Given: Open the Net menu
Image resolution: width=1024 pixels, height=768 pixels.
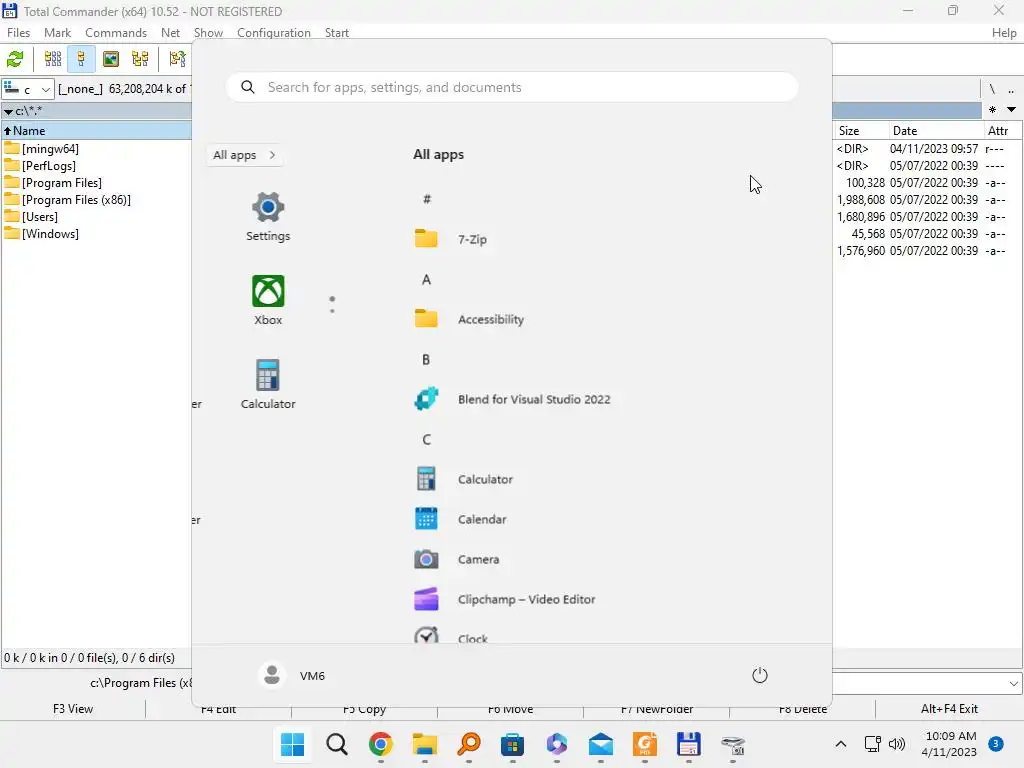Looking at the screenshot, I should pyautogui.click(x=170, y=33).
